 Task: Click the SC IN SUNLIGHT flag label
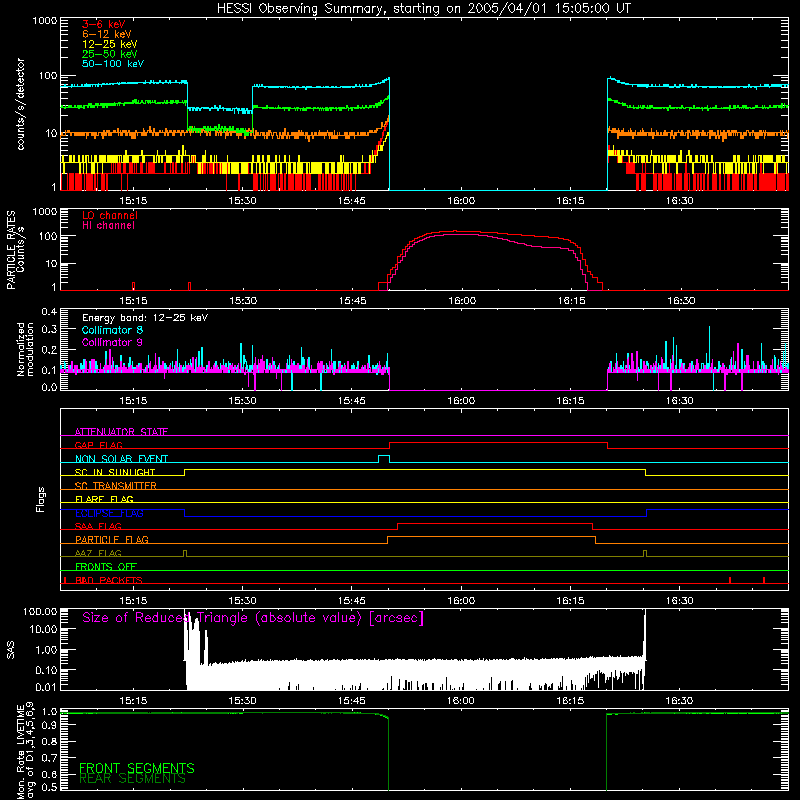115,472
